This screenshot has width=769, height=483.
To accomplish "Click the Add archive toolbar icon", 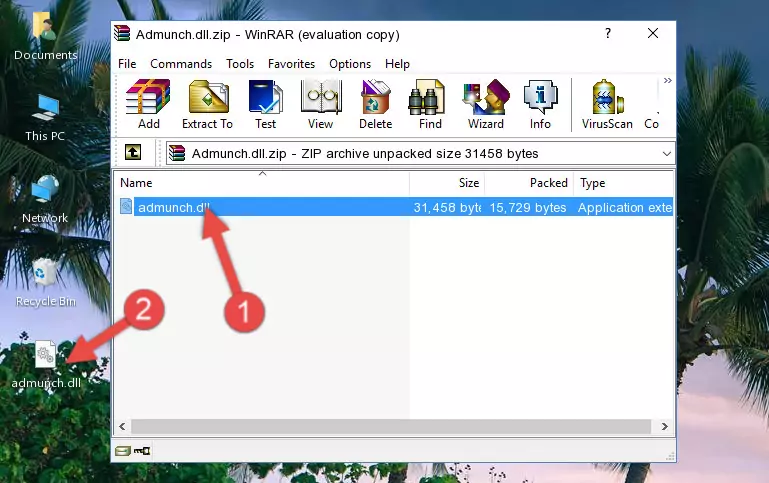I will point(148,104).
